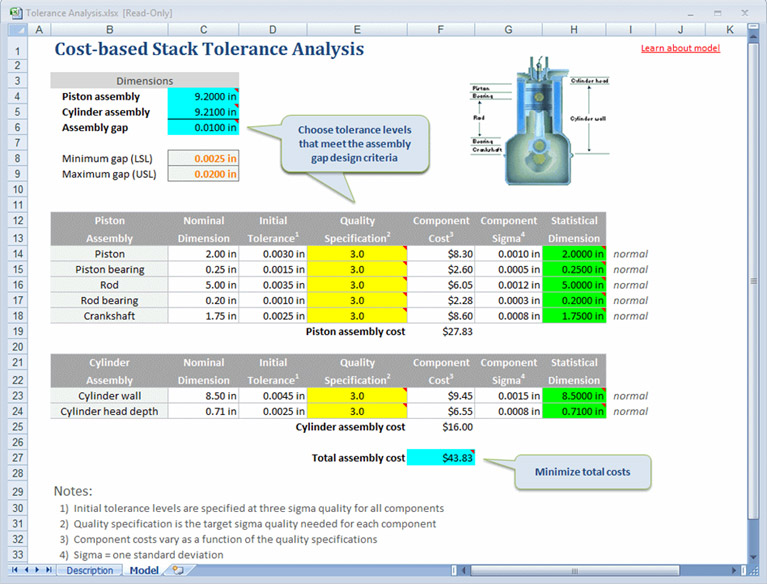Insert a new worksheet tab icon

[x=179, y=570]
